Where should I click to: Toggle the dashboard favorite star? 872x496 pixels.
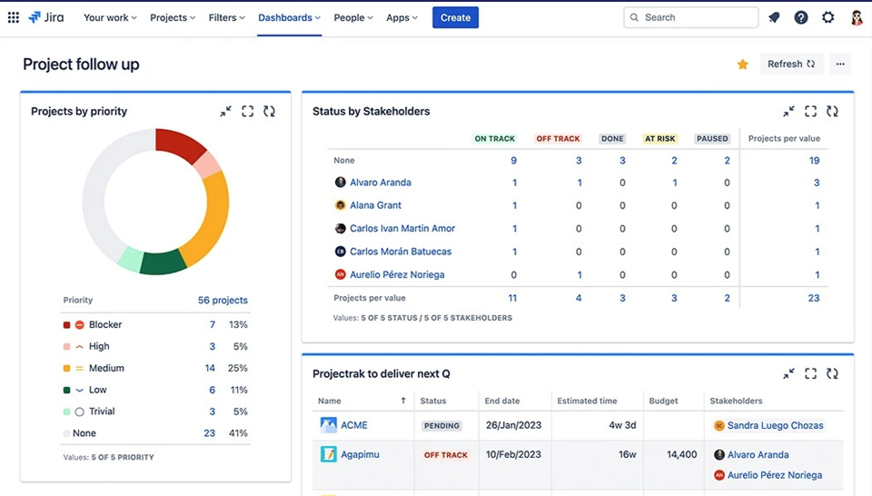coord(743,64)
